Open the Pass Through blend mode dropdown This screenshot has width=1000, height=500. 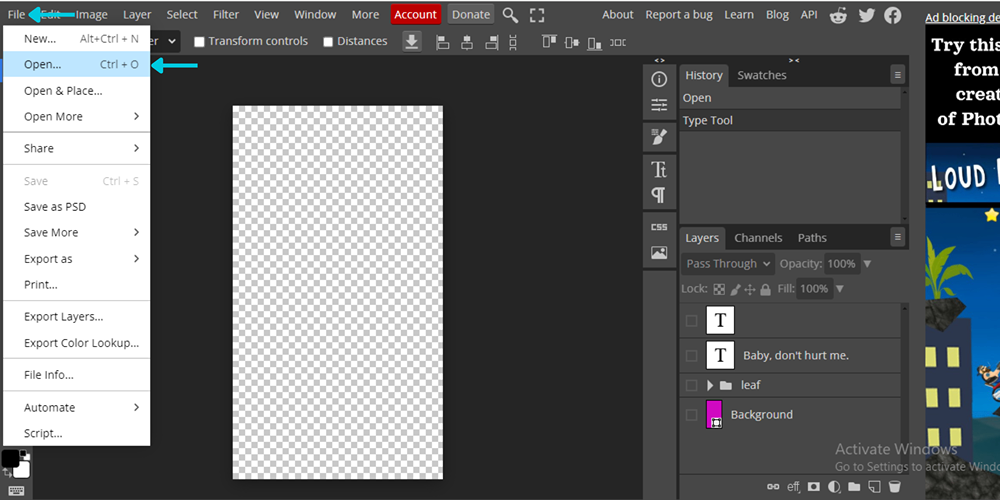(729, 264)
